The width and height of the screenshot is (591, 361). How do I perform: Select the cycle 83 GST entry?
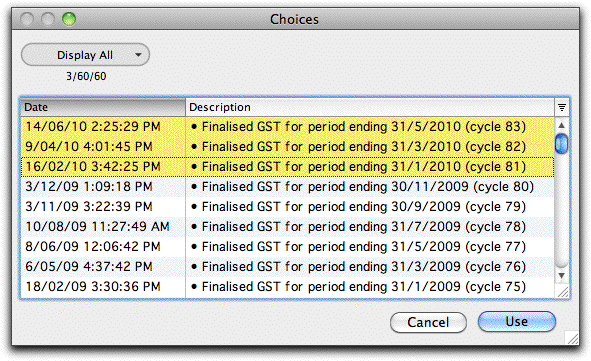(288, 127)
